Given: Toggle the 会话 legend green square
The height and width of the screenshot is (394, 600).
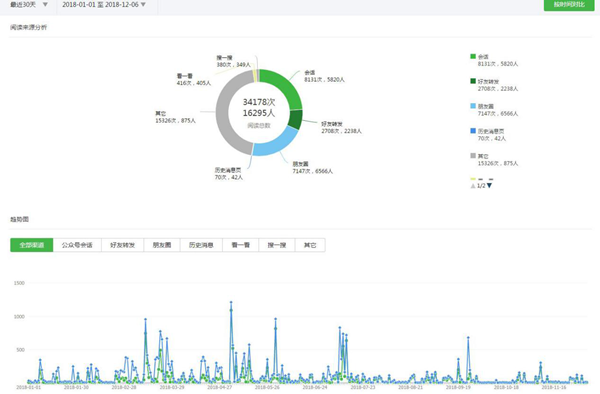Looking at the screenshot, I should pos(473,57).
